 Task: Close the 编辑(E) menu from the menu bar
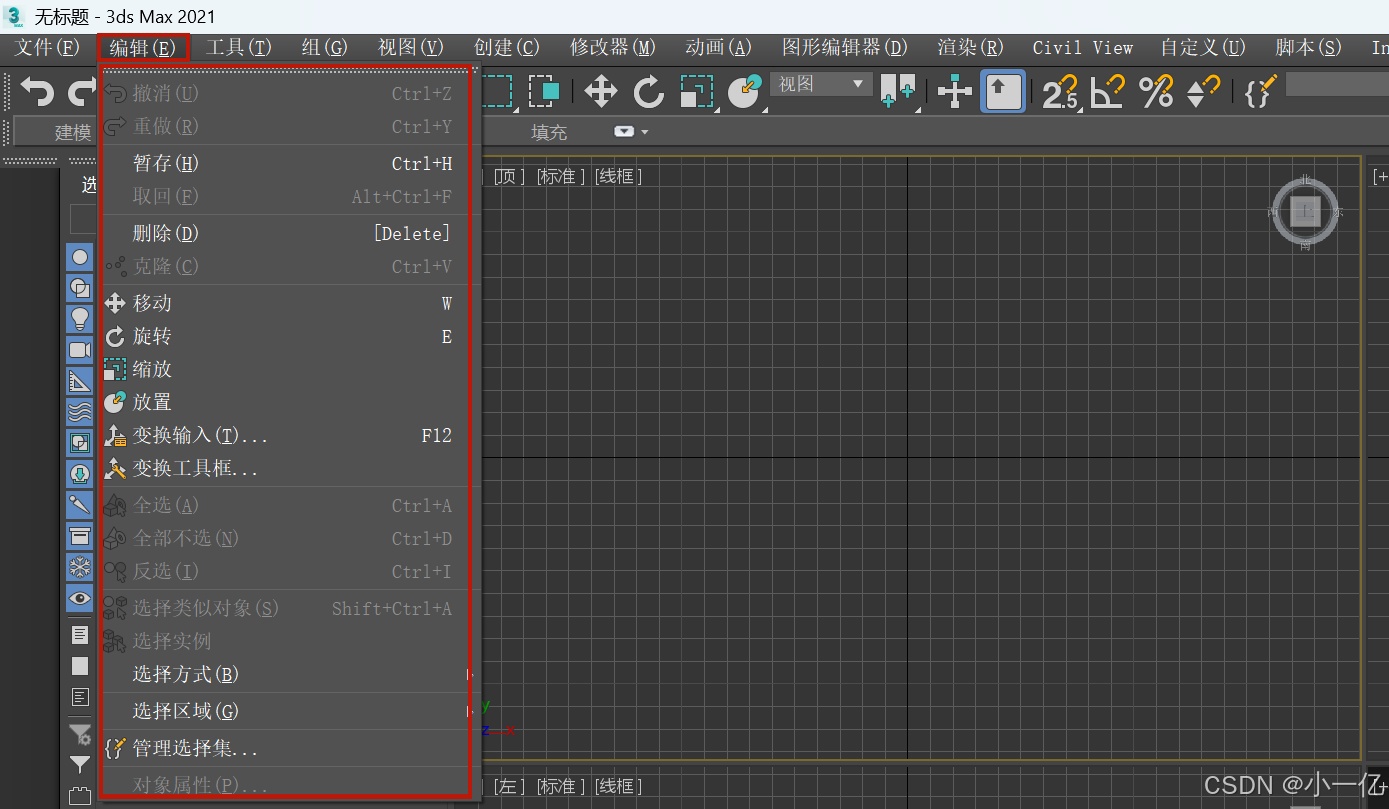click(x=143, y=47)
